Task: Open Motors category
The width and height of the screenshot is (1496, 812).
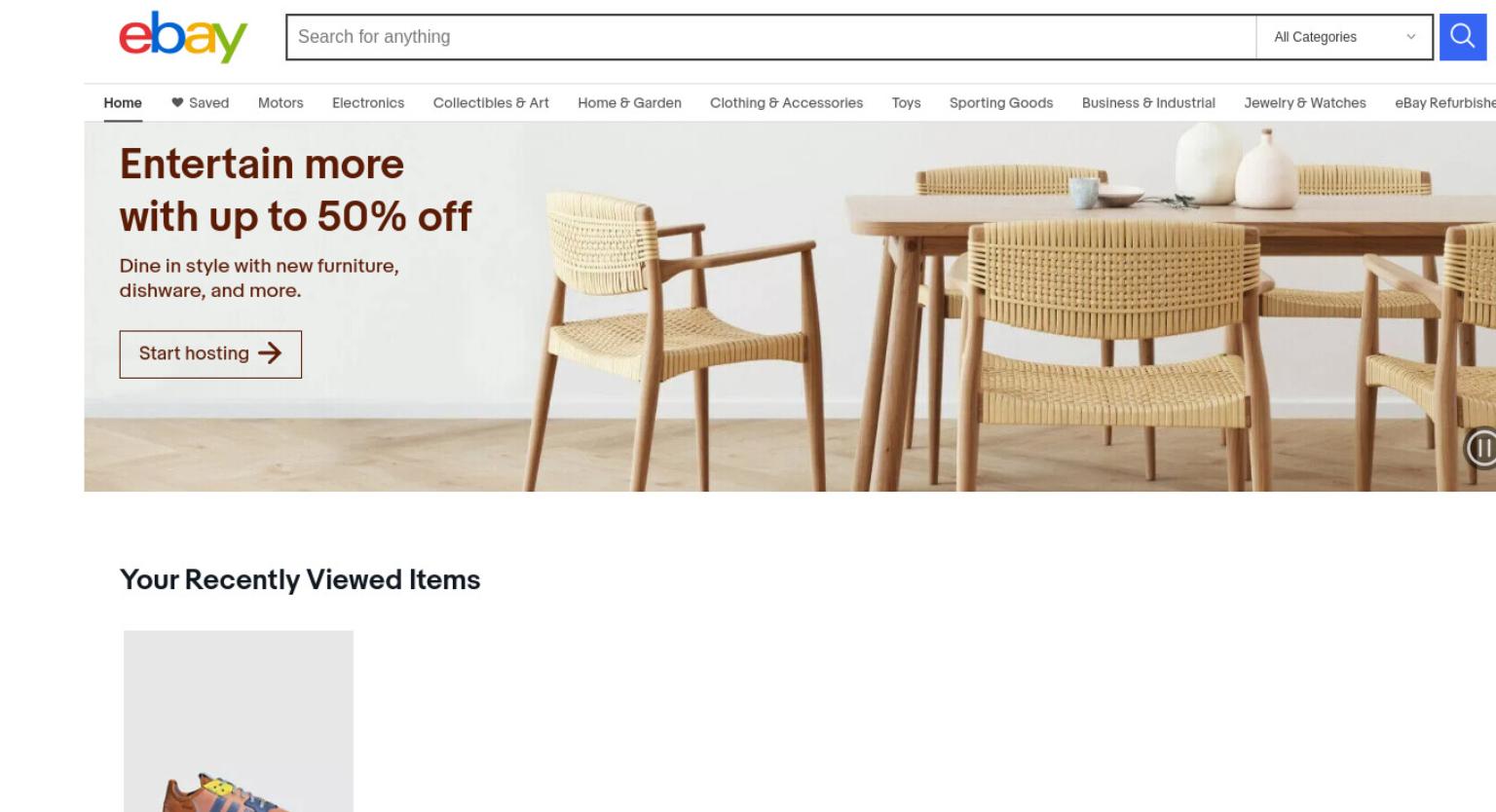Action: [280, 103]
